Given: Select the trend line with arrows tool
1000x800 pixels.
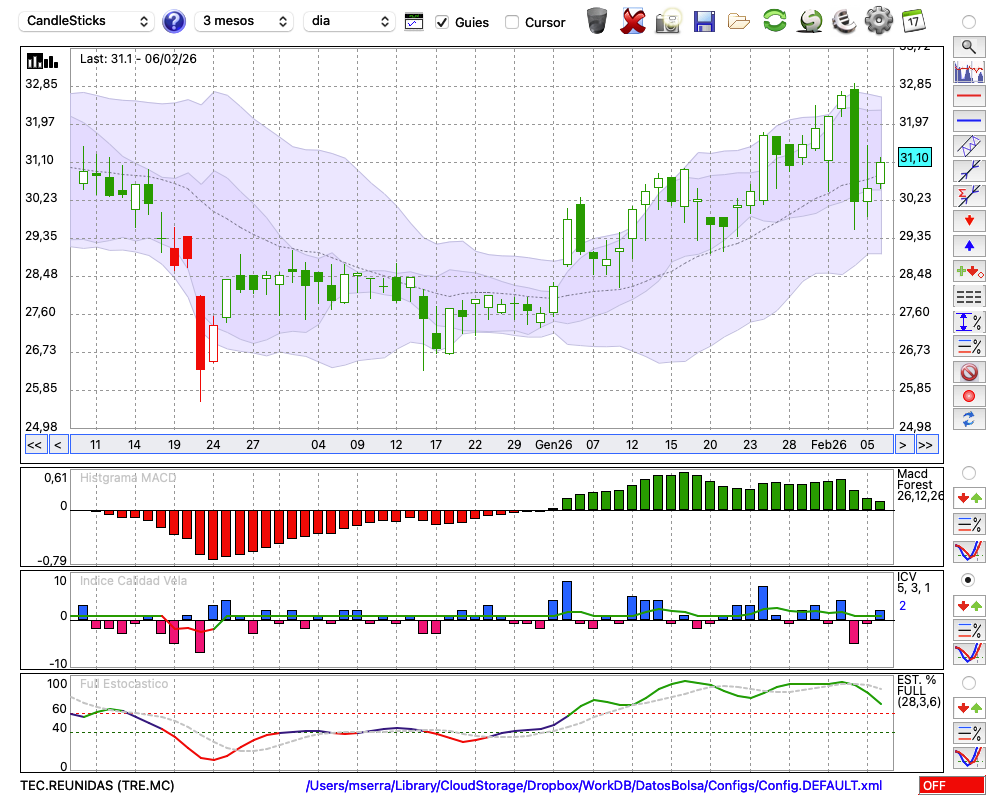Looking at the screenshot, I should [969, 171].
